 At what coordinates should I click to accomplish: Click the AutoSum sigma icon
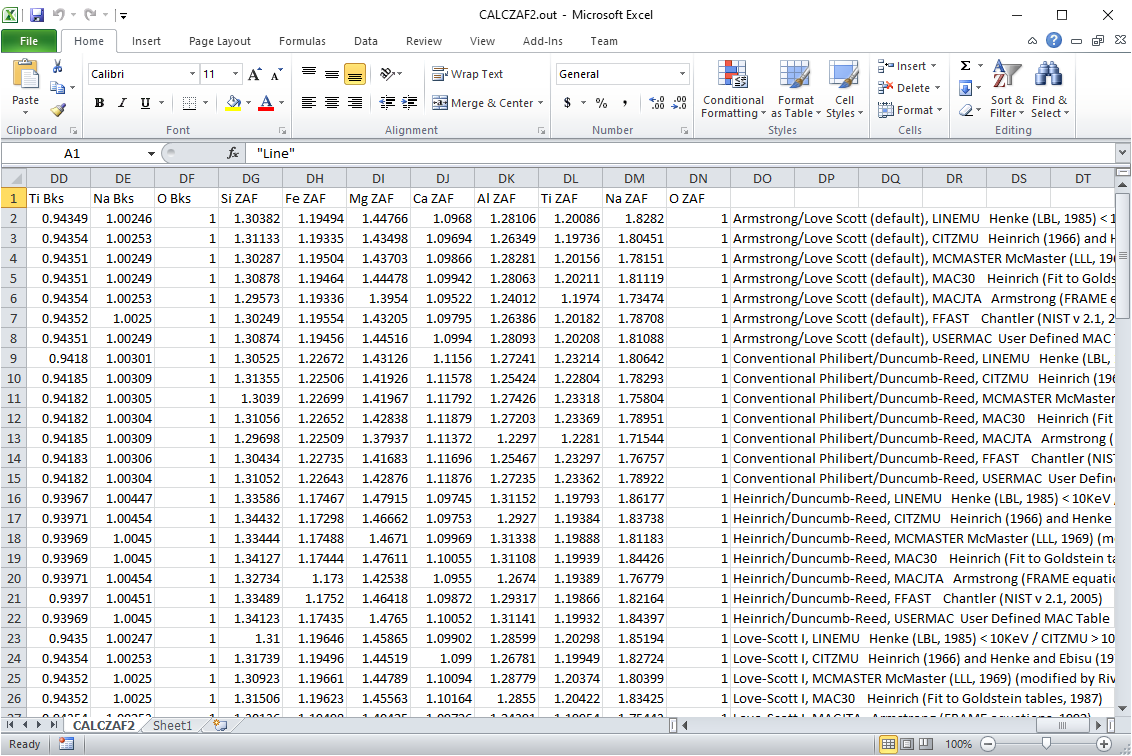tap(965, 66)
